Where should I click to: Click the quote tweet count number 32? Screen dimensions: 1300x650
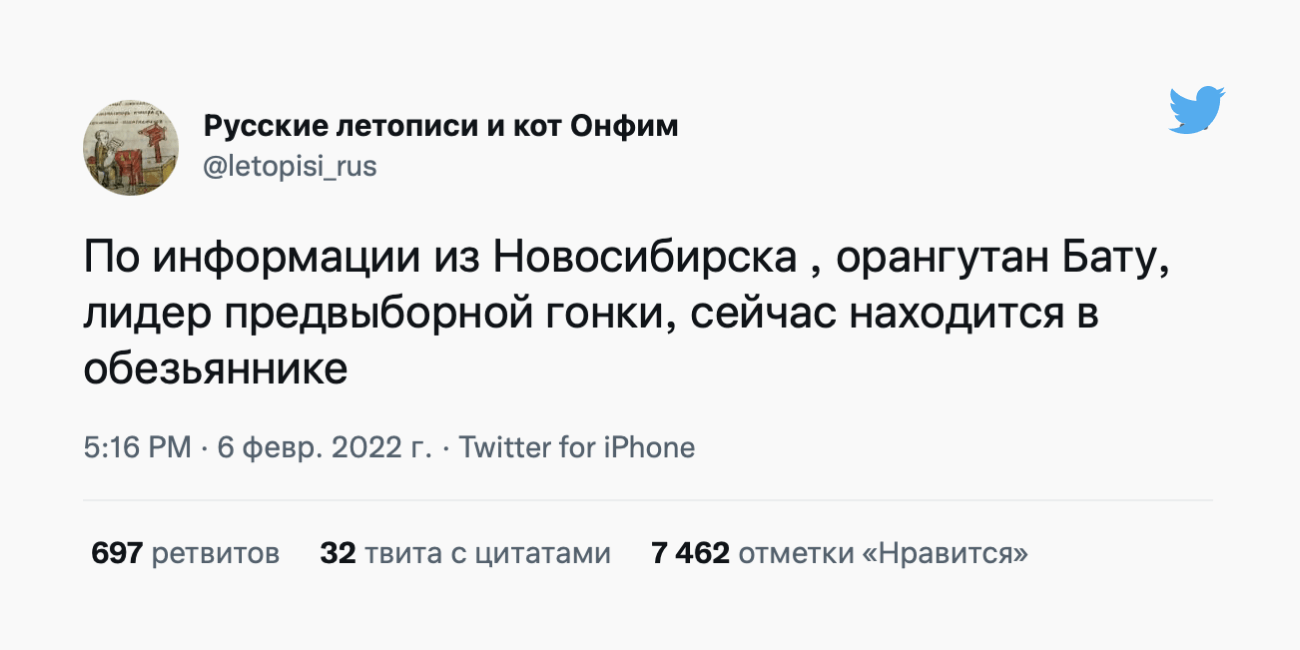(x=338, y=553)
